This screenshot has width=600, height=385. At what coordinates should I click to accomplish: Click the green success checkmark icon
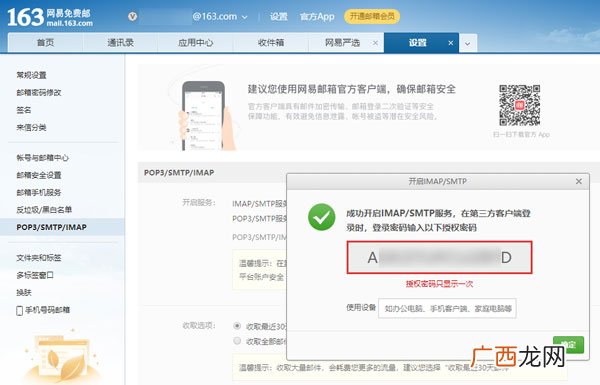[321, 217]
